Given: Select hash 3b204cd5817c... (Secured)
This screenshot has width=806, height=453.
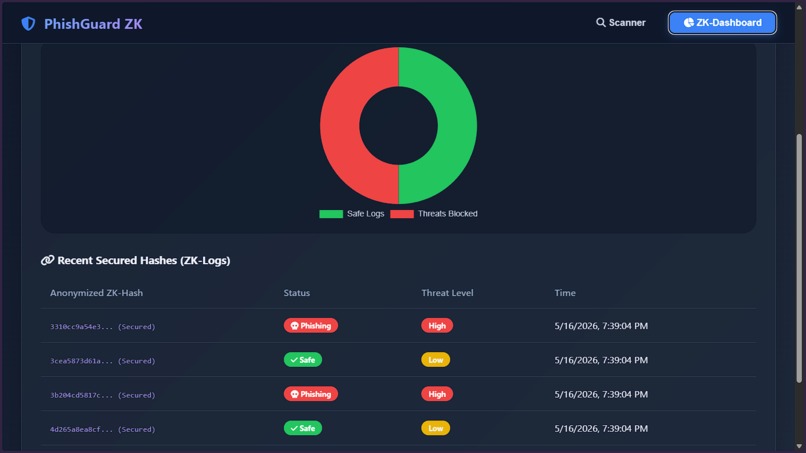Looking at the screenshot, I should [102, 395].
